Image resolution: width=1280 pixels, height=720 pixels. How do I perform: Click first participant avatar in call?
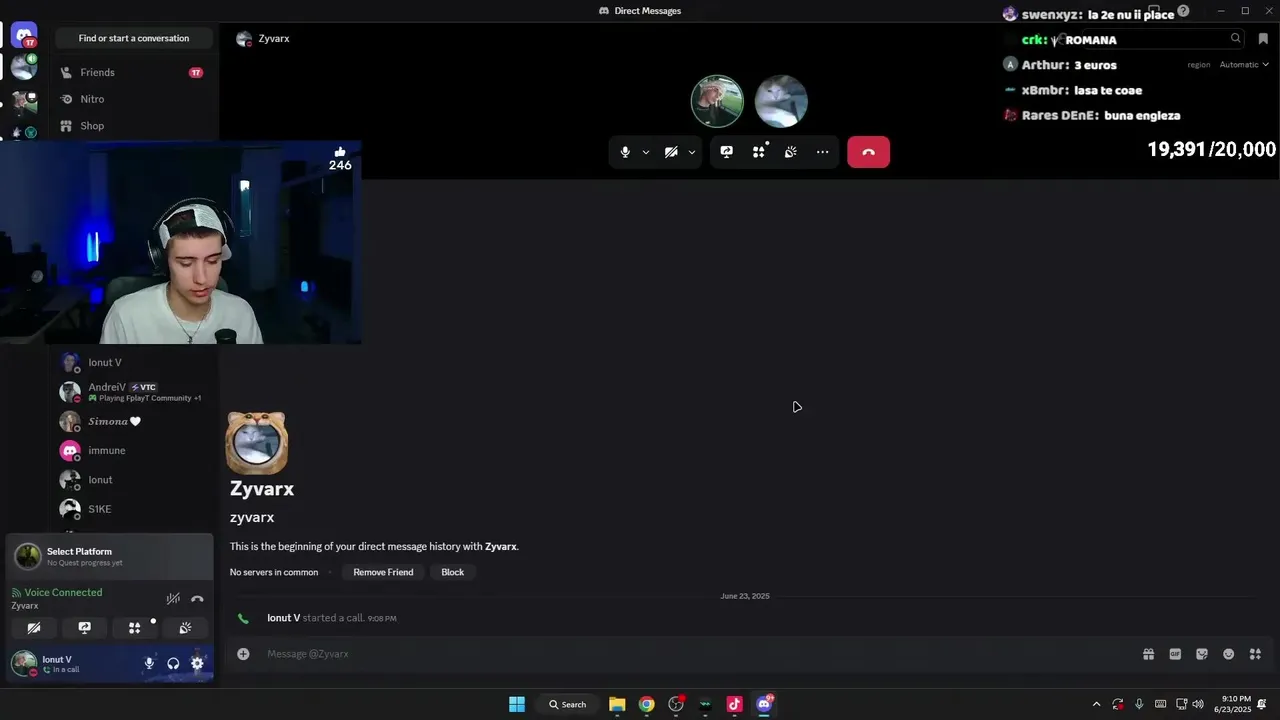(x=717, y=101)
